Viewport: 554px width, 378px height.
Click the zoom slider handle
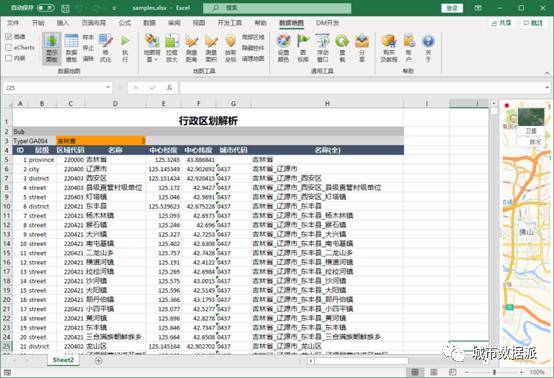[494, 372]
